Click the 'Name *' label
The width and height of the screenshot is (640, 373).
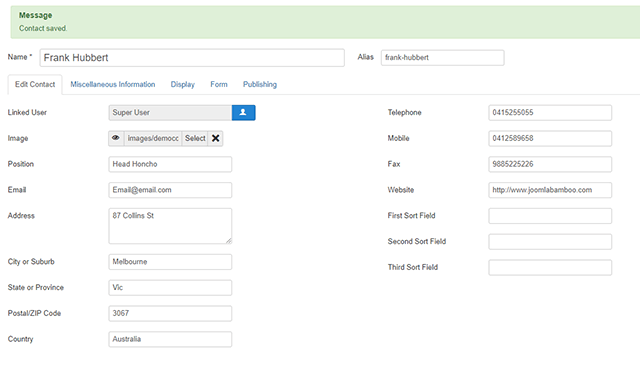[20, 57]
